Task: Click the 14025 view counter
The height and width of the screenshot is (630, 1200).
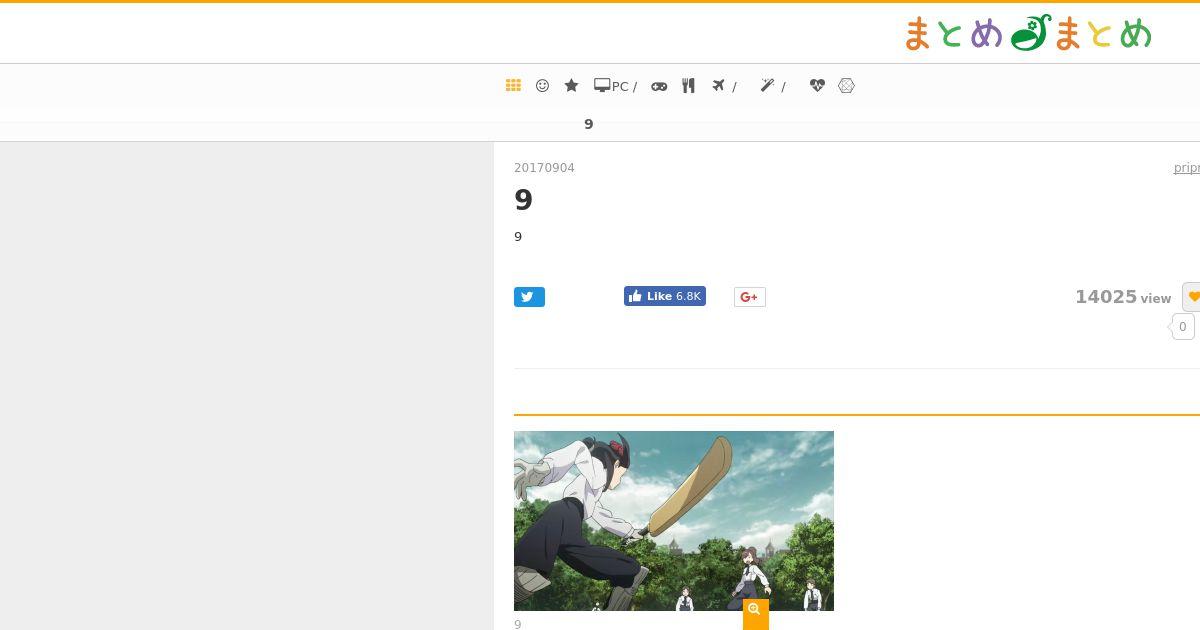Action: pyautogui.click(x=1123, y=297)
